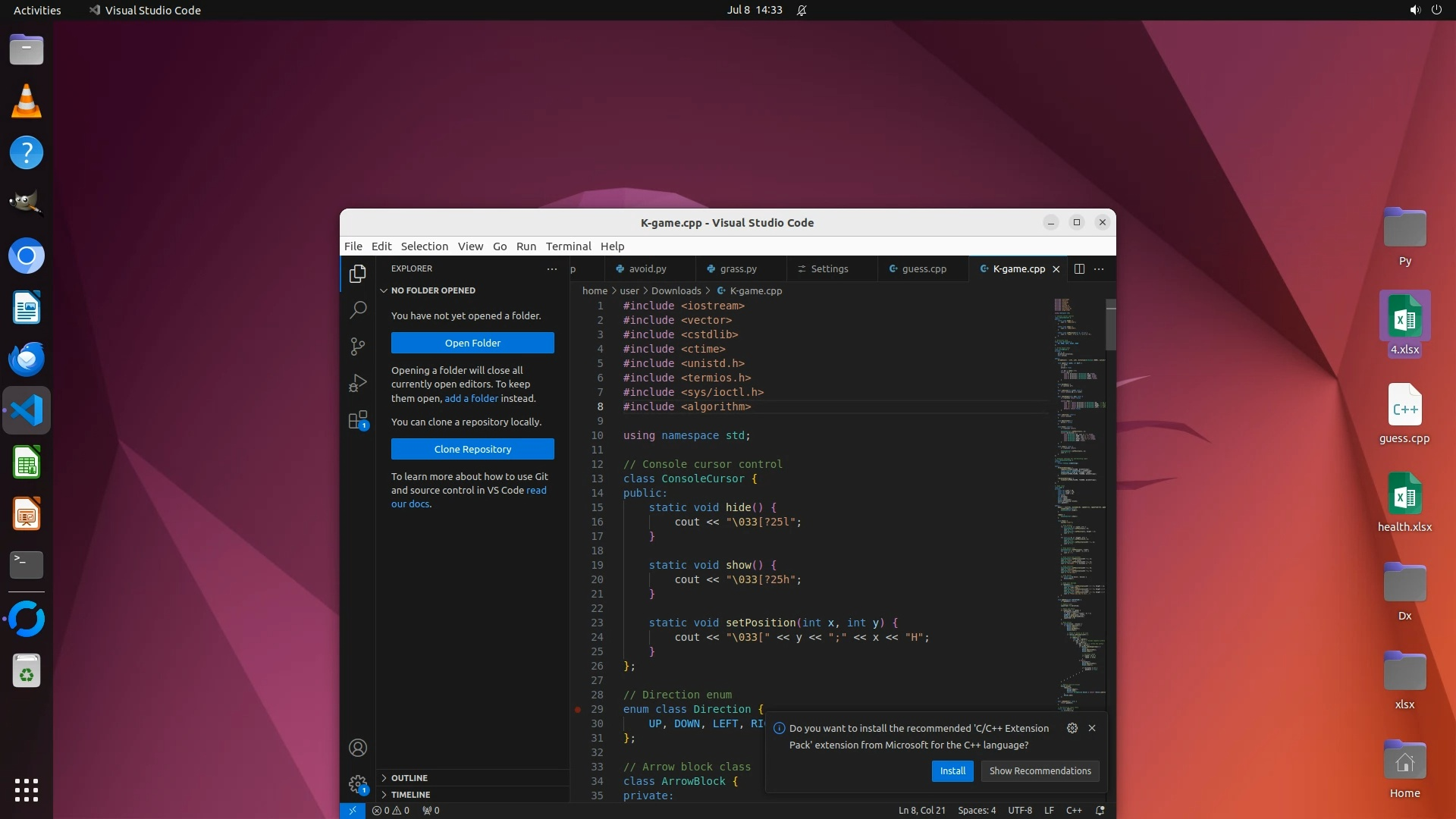Toggle breakpoint on line 29
Image resolution: width=1456 pixels, height=819 pixels.
point(578,709)
